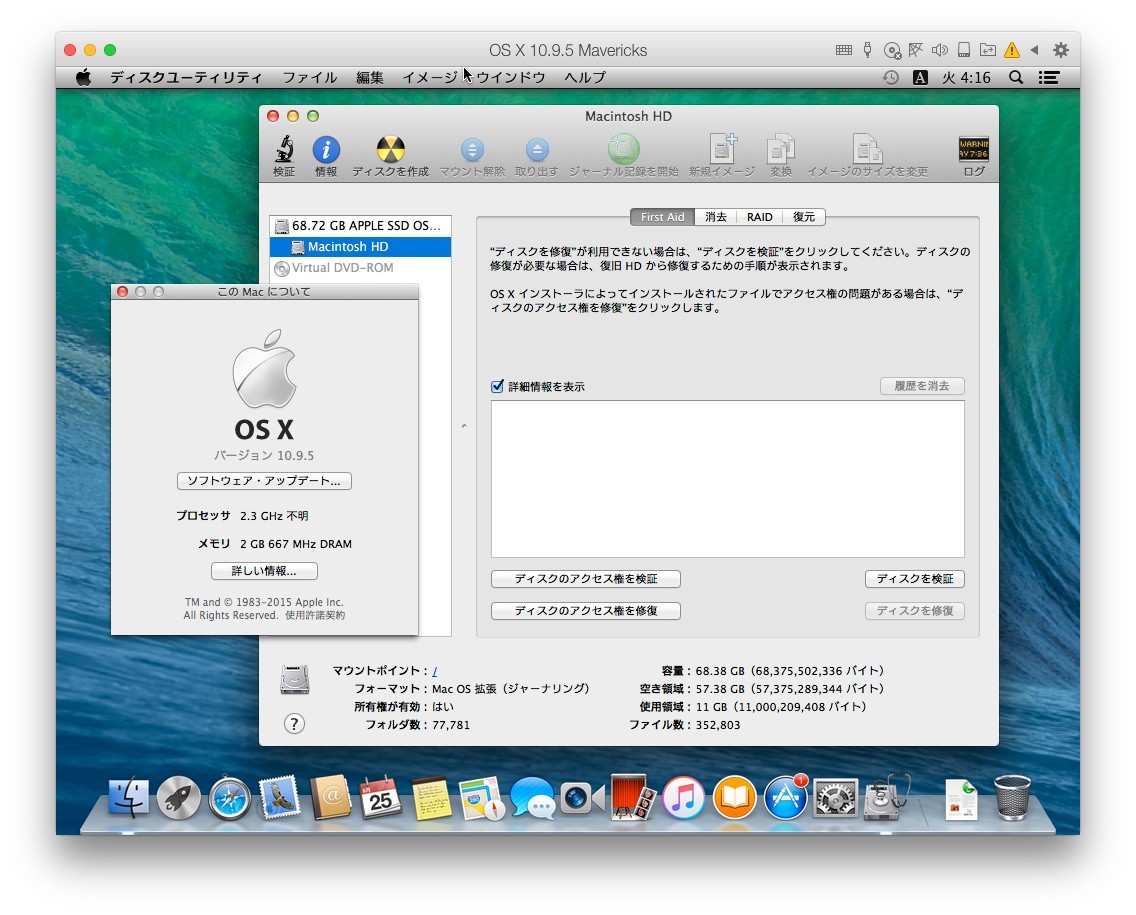The width and height of the screenshot is (1136, 915).
Task: Click ディスクのアクセス権を検証 button
Action: coord(585,579)
